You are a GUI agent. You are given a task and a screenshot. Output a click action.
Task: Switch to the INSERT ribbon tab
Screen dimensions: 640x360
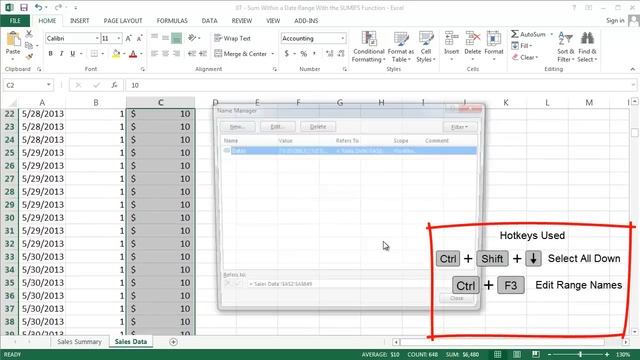(x=79, y=20)
